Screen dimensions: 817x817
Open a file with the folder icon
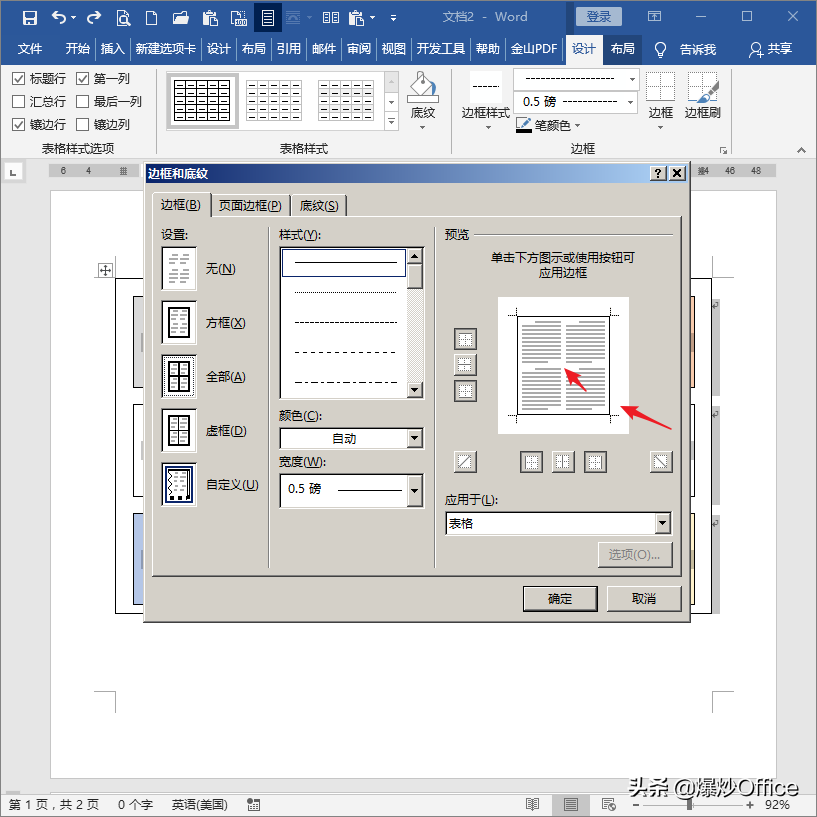tap(180, 18)
